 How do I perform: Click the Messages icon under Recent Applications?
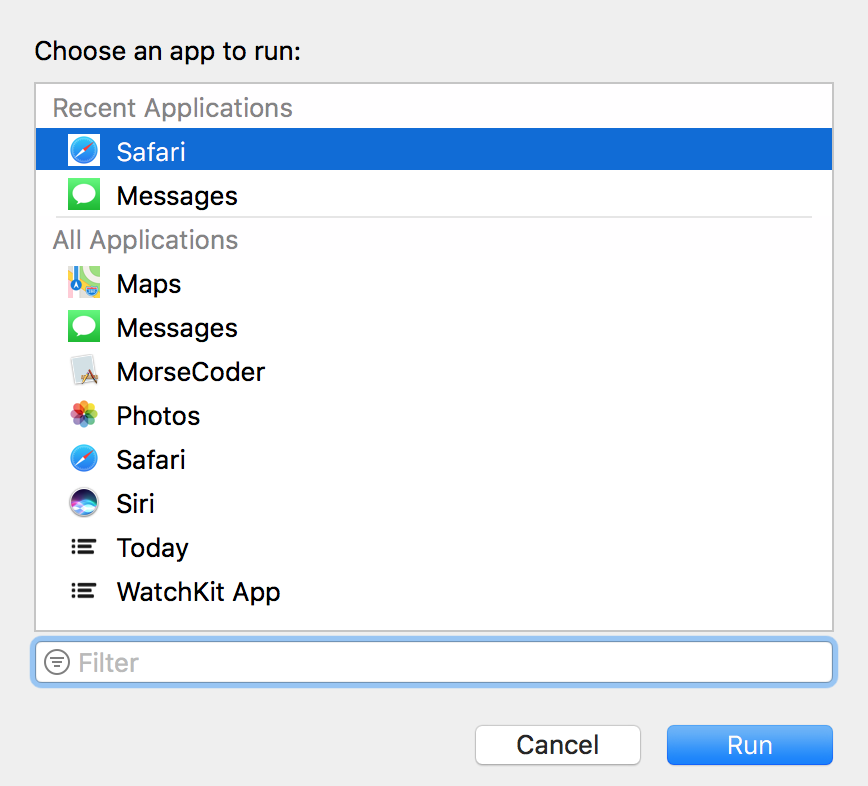[x=84, y=195]
